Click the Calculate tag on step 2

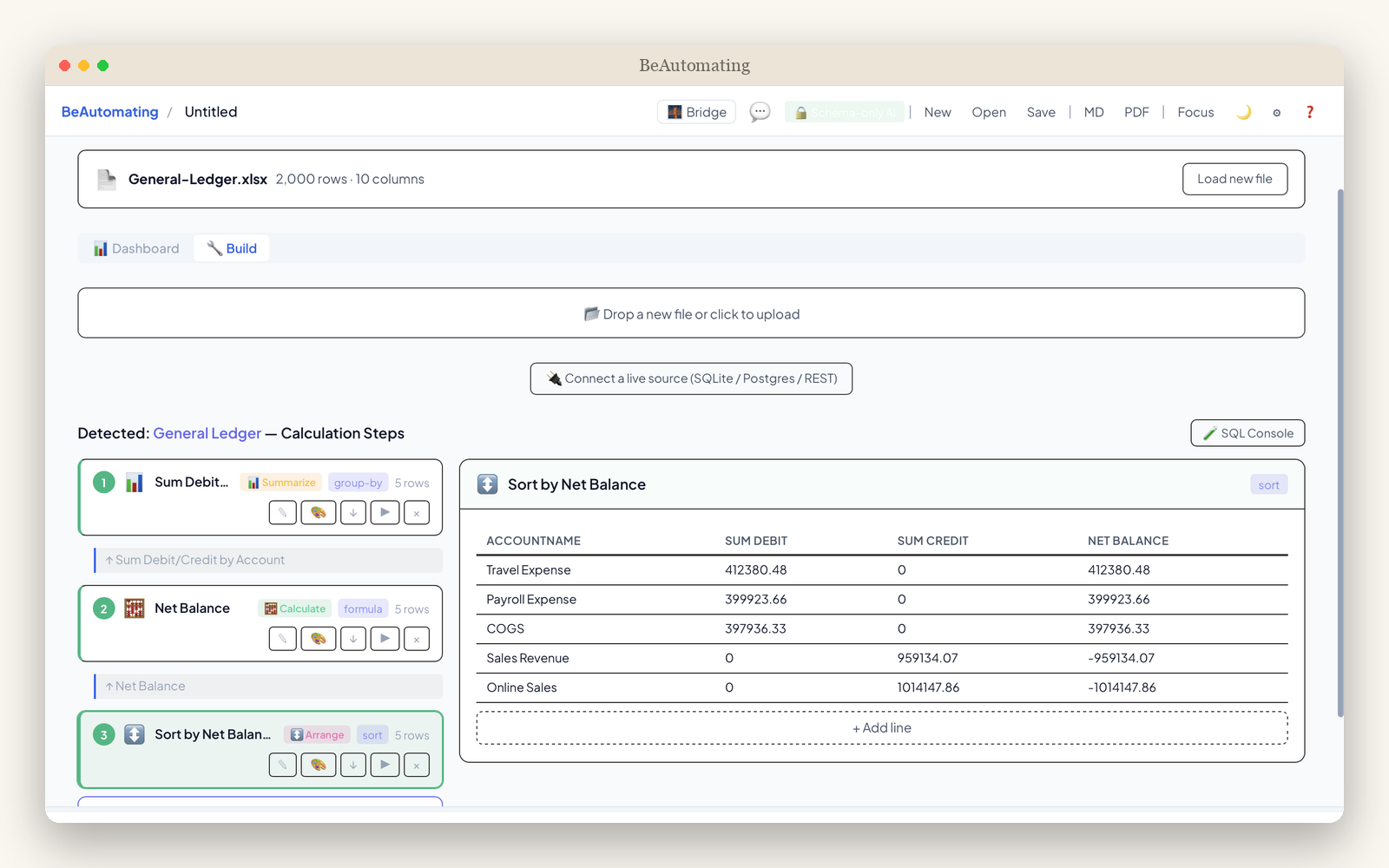[x=295, y=608]
